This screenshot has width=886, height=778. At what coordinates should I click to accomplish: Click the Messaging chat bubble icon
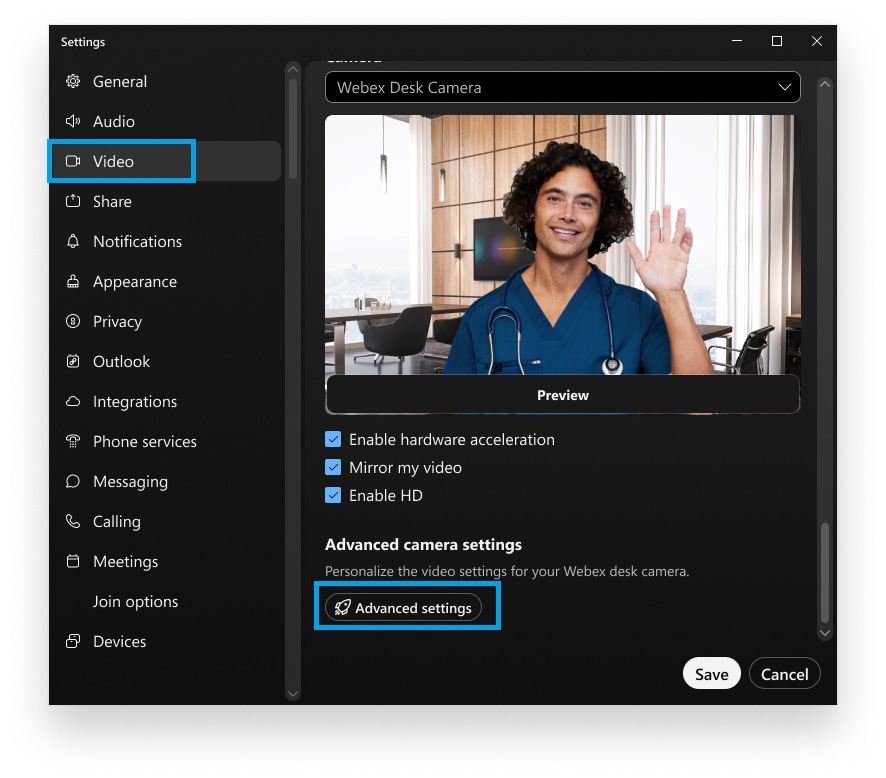(x=72, y=481)
